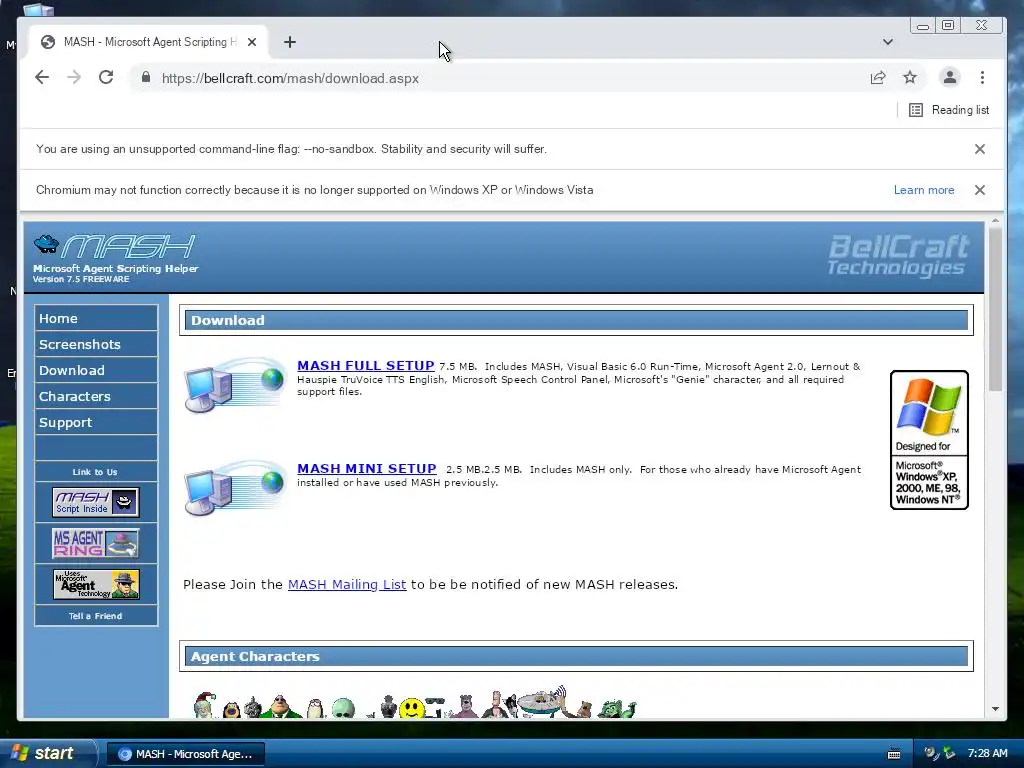Share this page via share icon
Image resolution: width=1024 pixels, height=768 pixels.
click(x=878, y=78)
